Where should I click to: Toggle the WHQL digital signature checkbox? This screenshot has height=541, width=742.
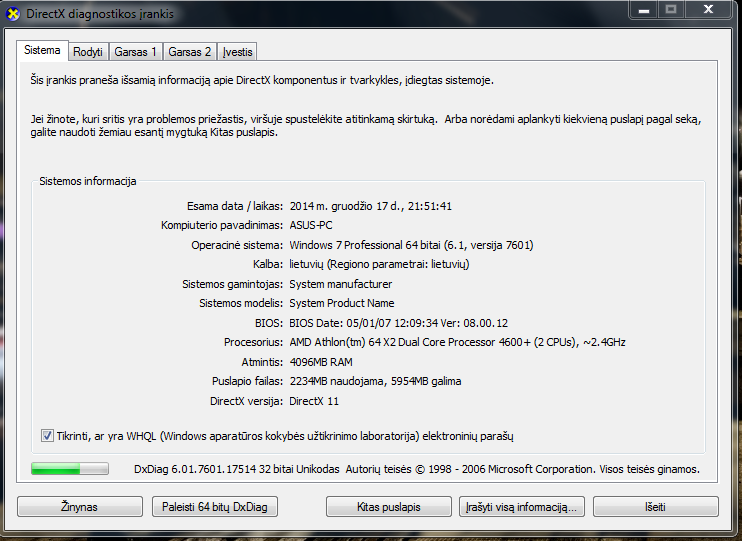(47, 435)
